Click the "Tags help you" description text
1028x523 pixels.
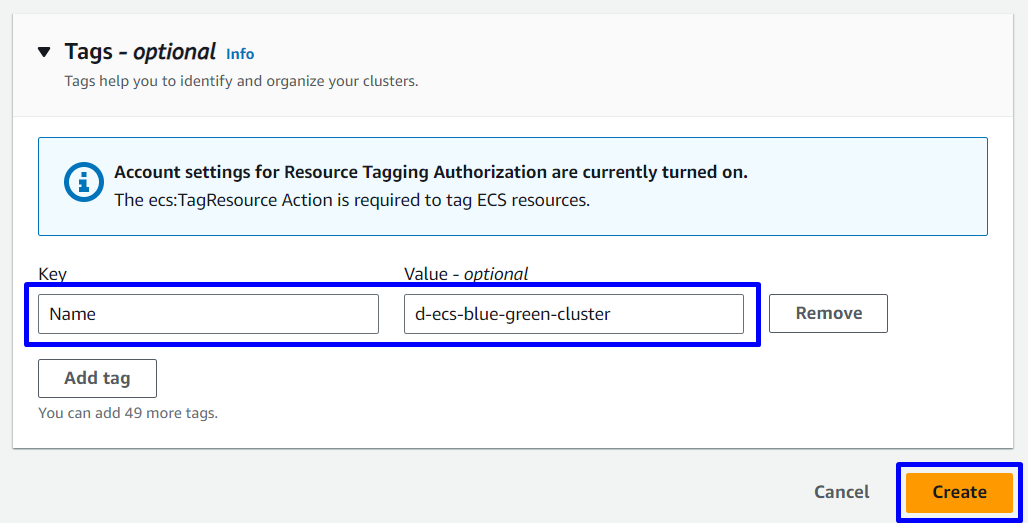[x=241, y=81]
